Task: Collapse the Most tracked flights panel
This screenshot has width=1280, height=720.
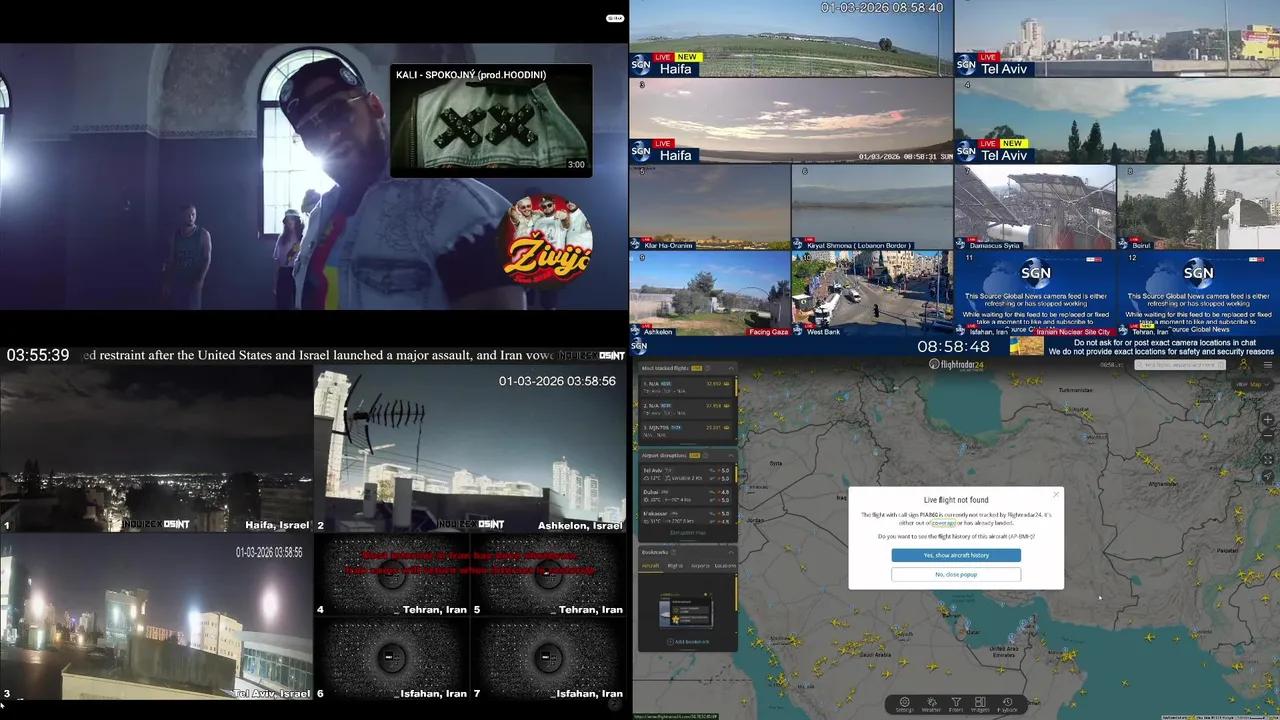Action: tap(730, 368)
